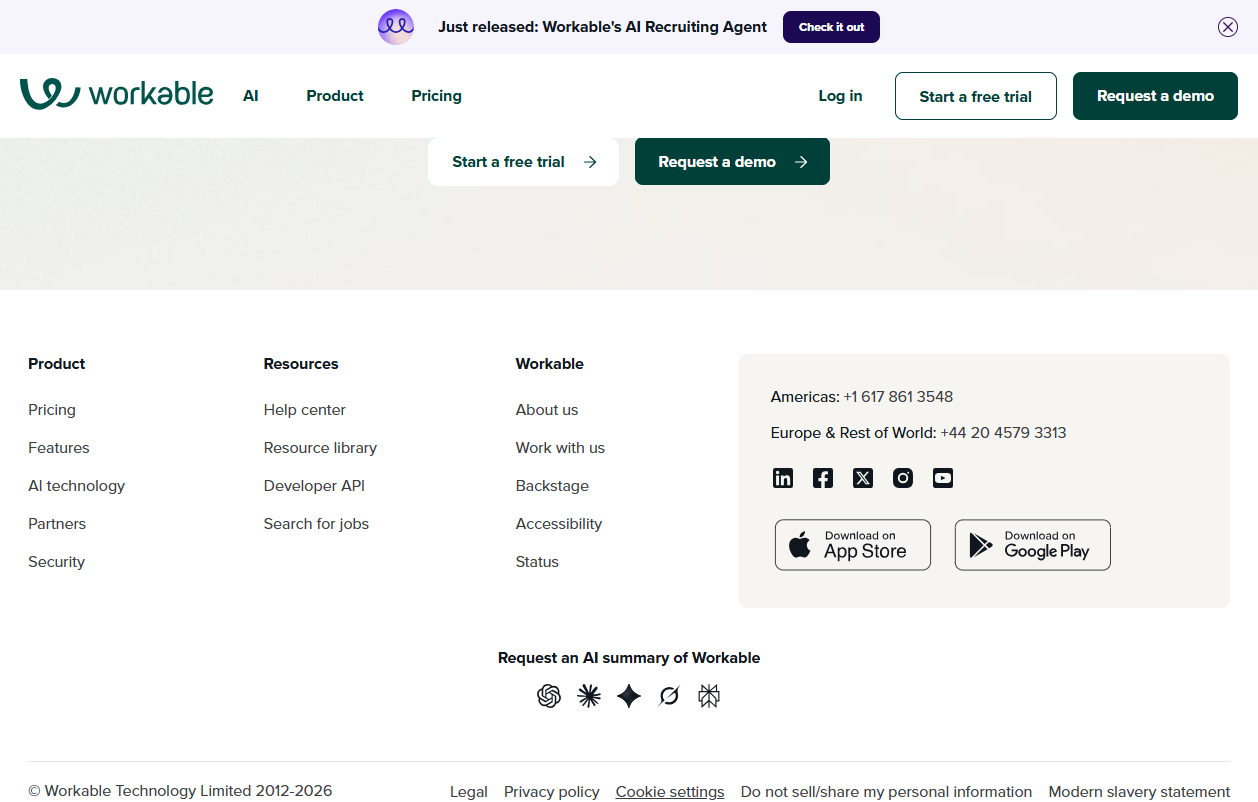
Task: Open the AI technology footer link
Action: [77, 486]
